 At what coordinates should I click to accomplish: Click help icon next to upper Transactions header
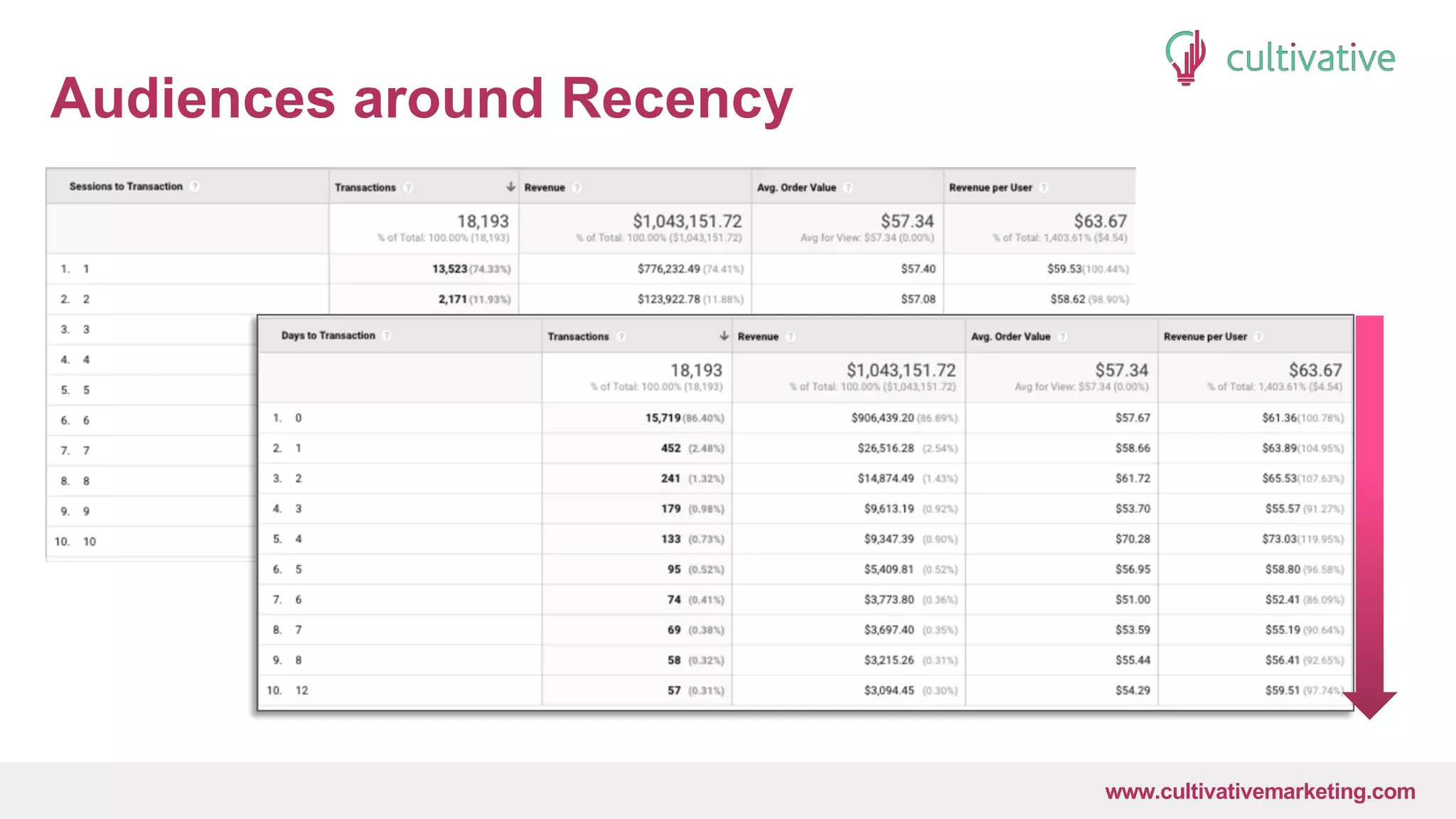408,188
